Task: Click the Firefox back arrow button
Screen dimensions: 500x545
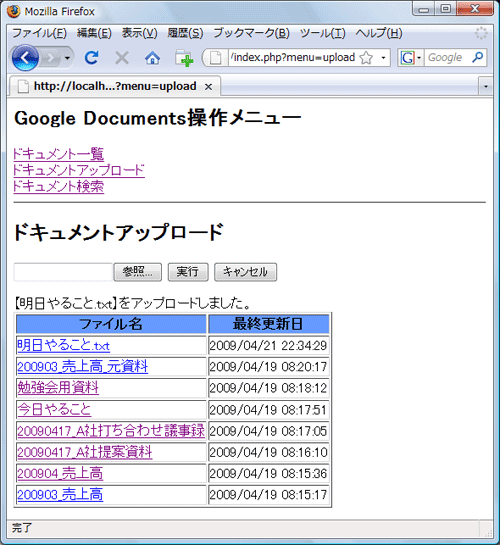Action: click(25, 58)
